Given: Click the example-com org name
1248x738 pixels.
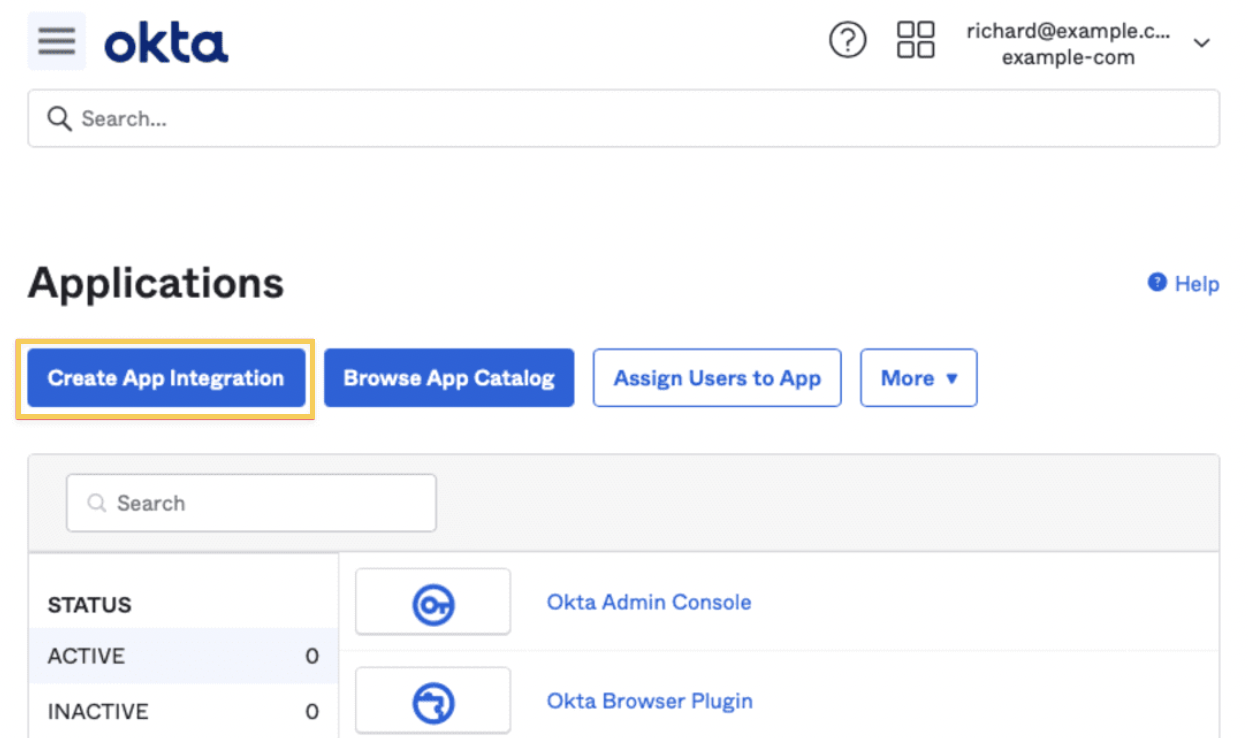Looking at the screenshot, I should coord(1068,58).
